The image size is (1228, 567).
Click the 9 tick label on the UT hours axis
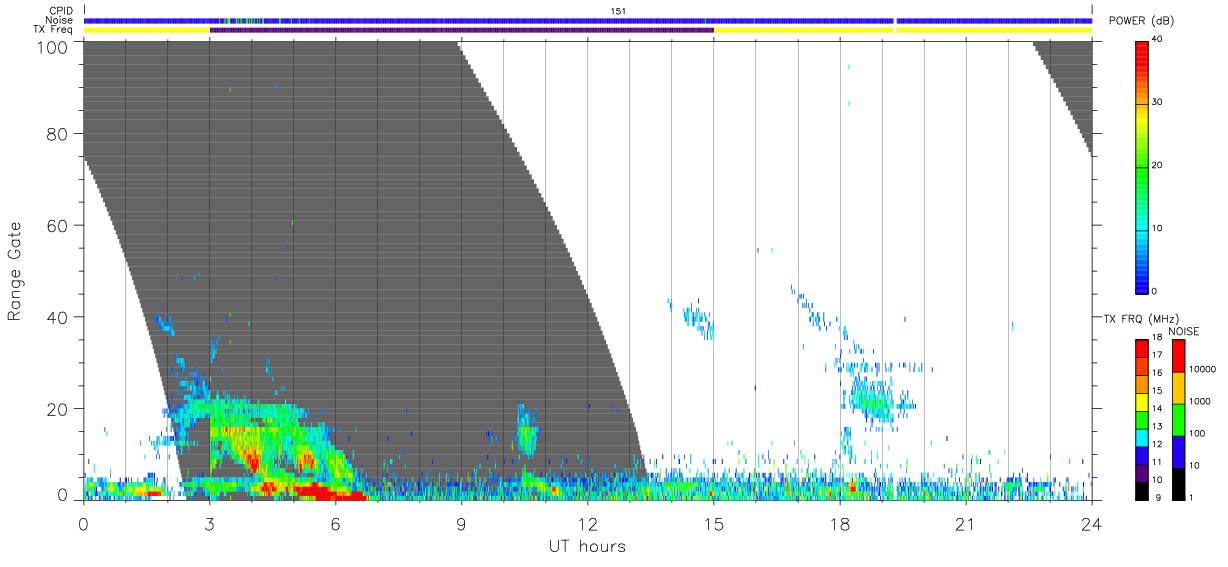tap(461, 524)
